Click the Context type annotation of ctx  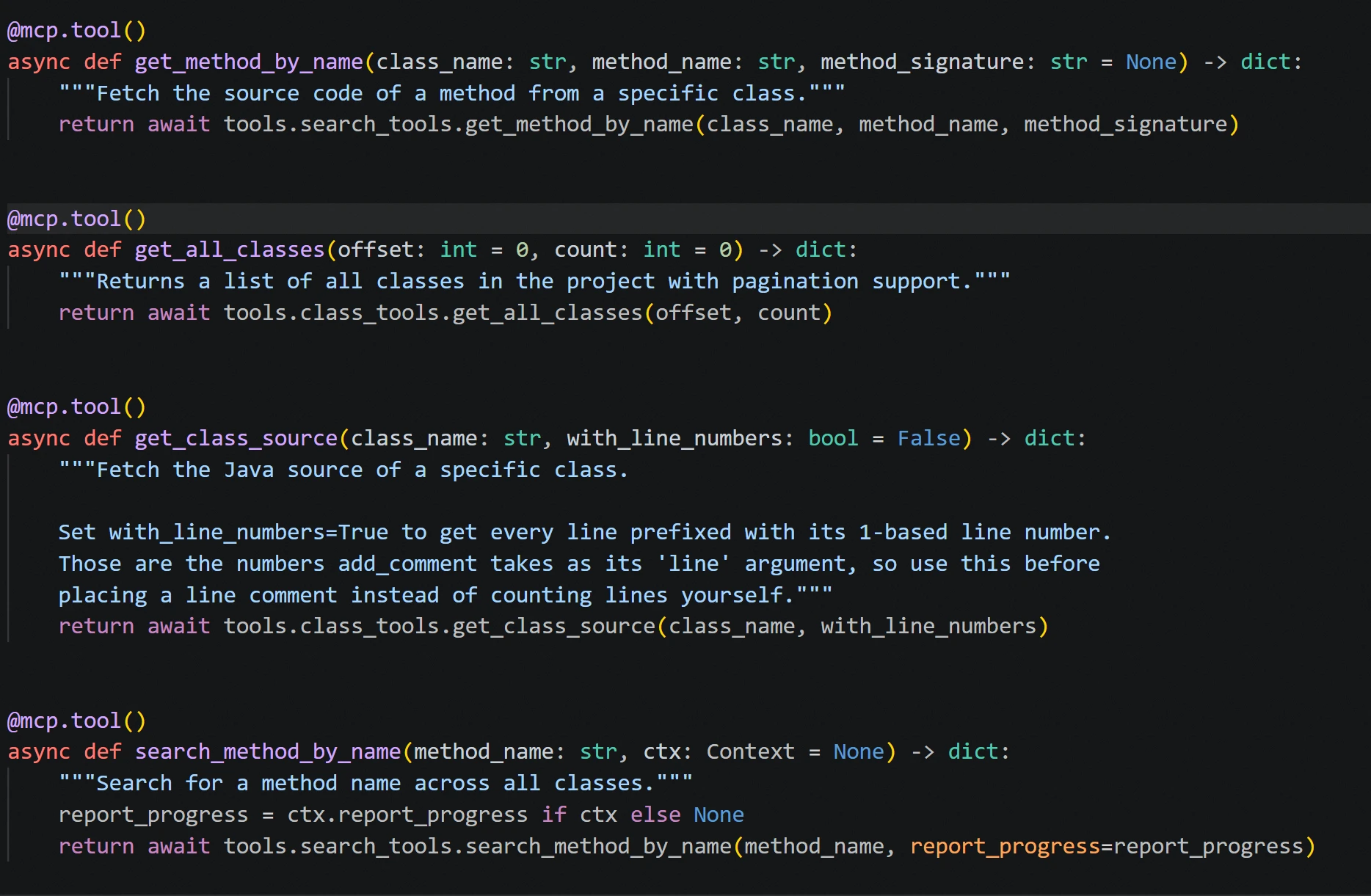pos(750,752)
